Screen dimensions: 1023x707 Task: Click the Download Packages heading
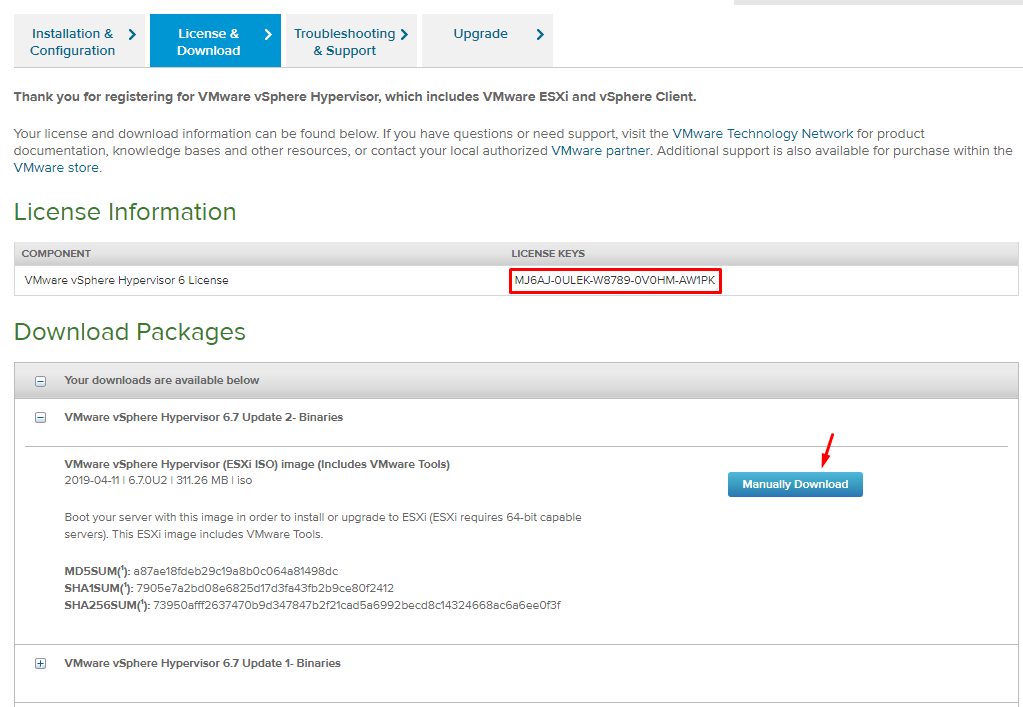[x=130, y=332]
